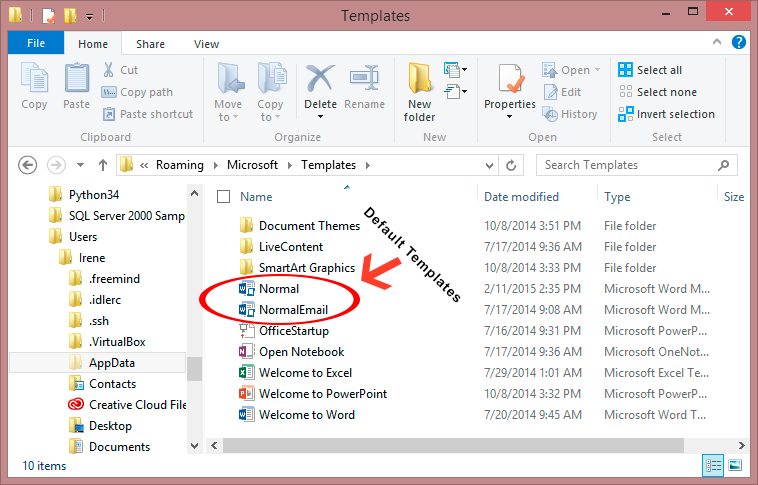This screenshot has width=758, height=485.
Task: Click the Copy icon in Clipboard group
Action: pyautogui.click(x=34, y=78)
